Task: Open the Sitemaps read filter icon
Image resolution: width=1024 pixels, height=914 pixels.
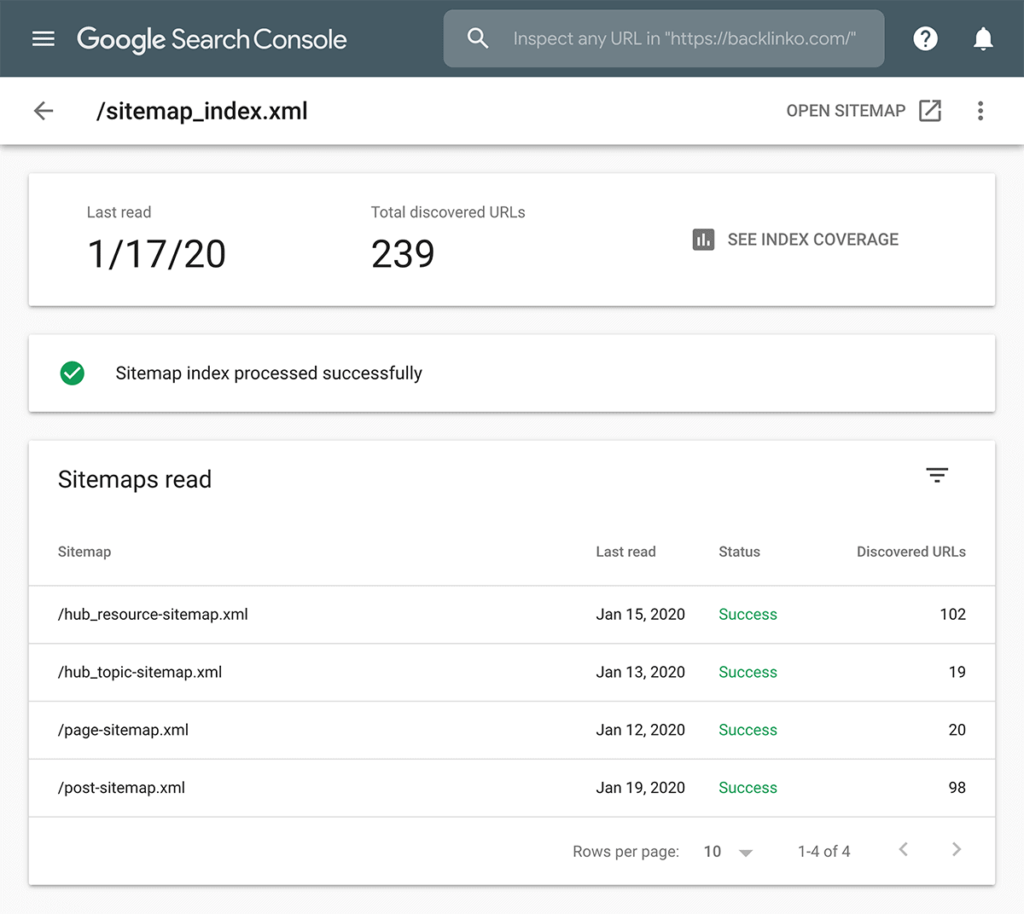Action: pos(936,476)
